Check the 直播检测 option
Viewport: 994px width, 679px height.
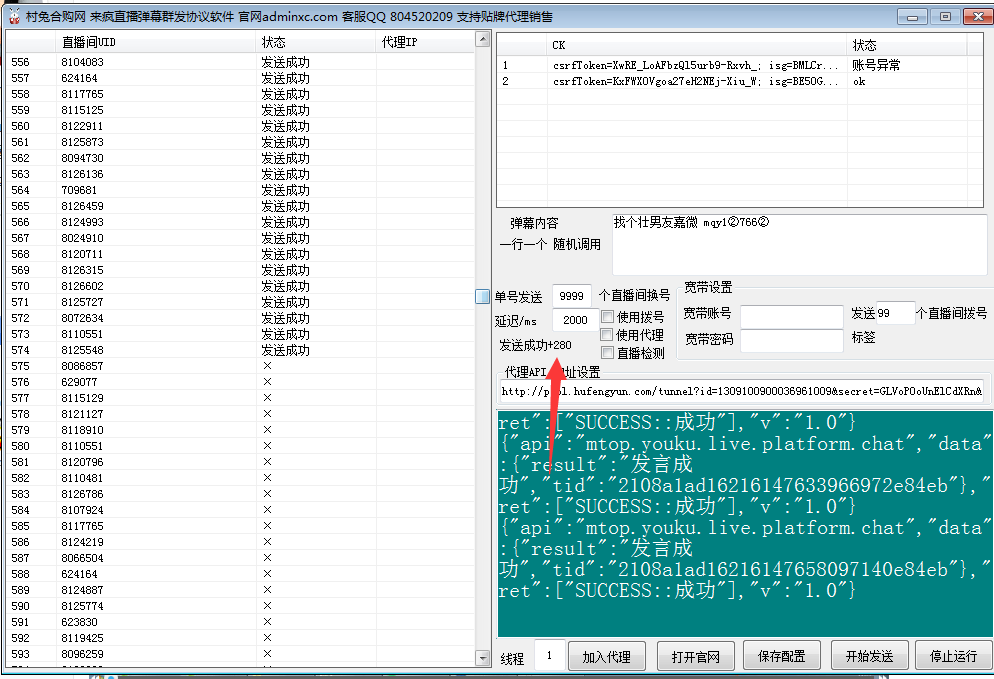(608, 353)
